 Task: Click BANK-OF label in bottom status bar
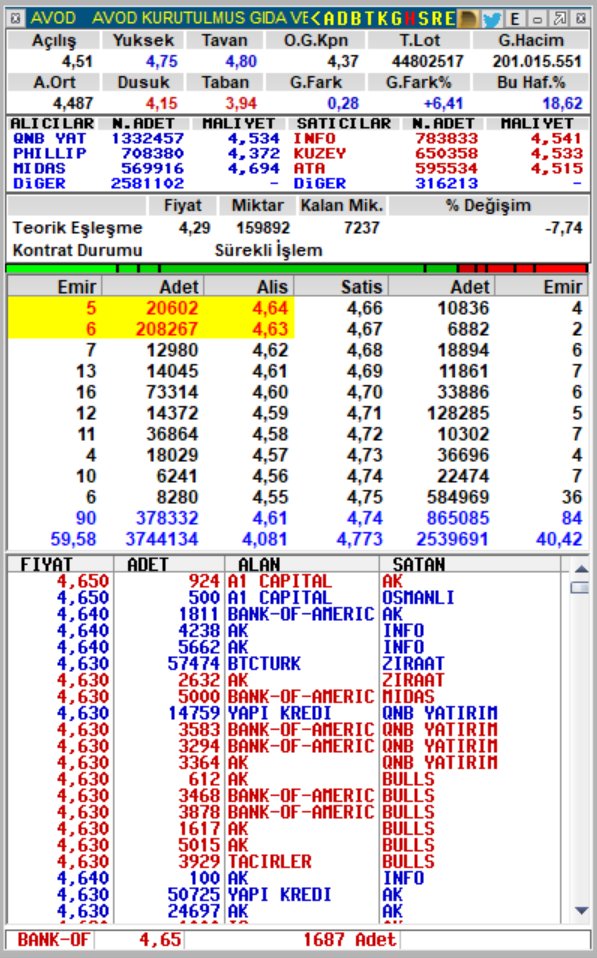coord(53,940)
